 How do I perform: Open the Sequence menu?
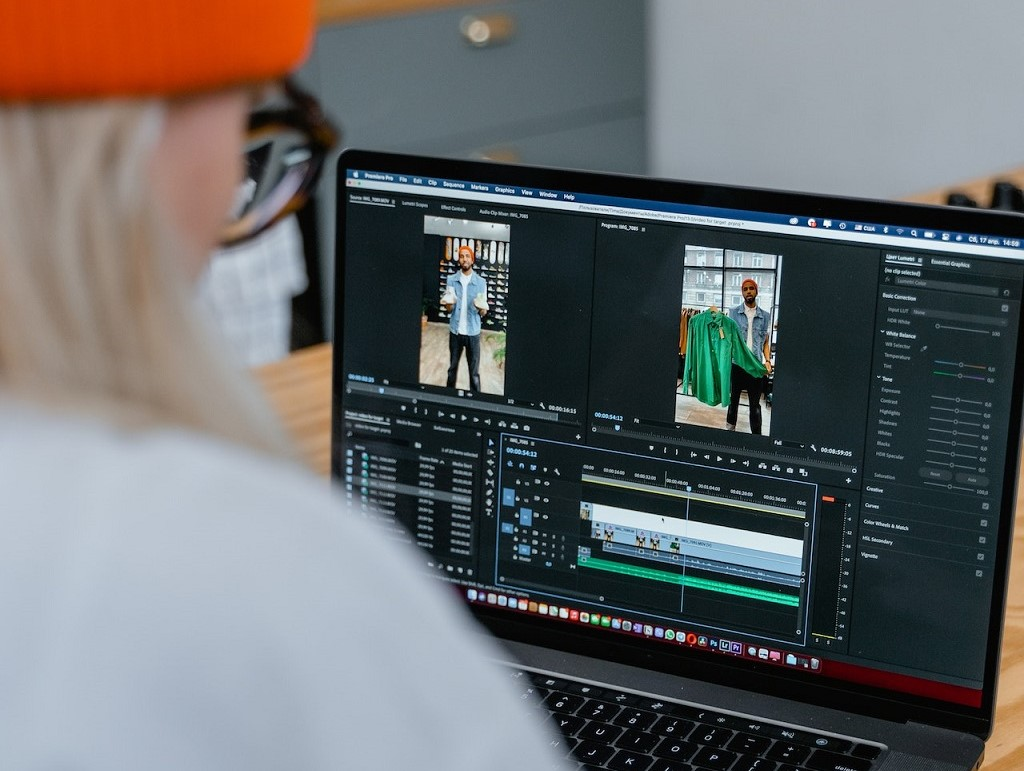pyautogui.click(x=453, y=185)
